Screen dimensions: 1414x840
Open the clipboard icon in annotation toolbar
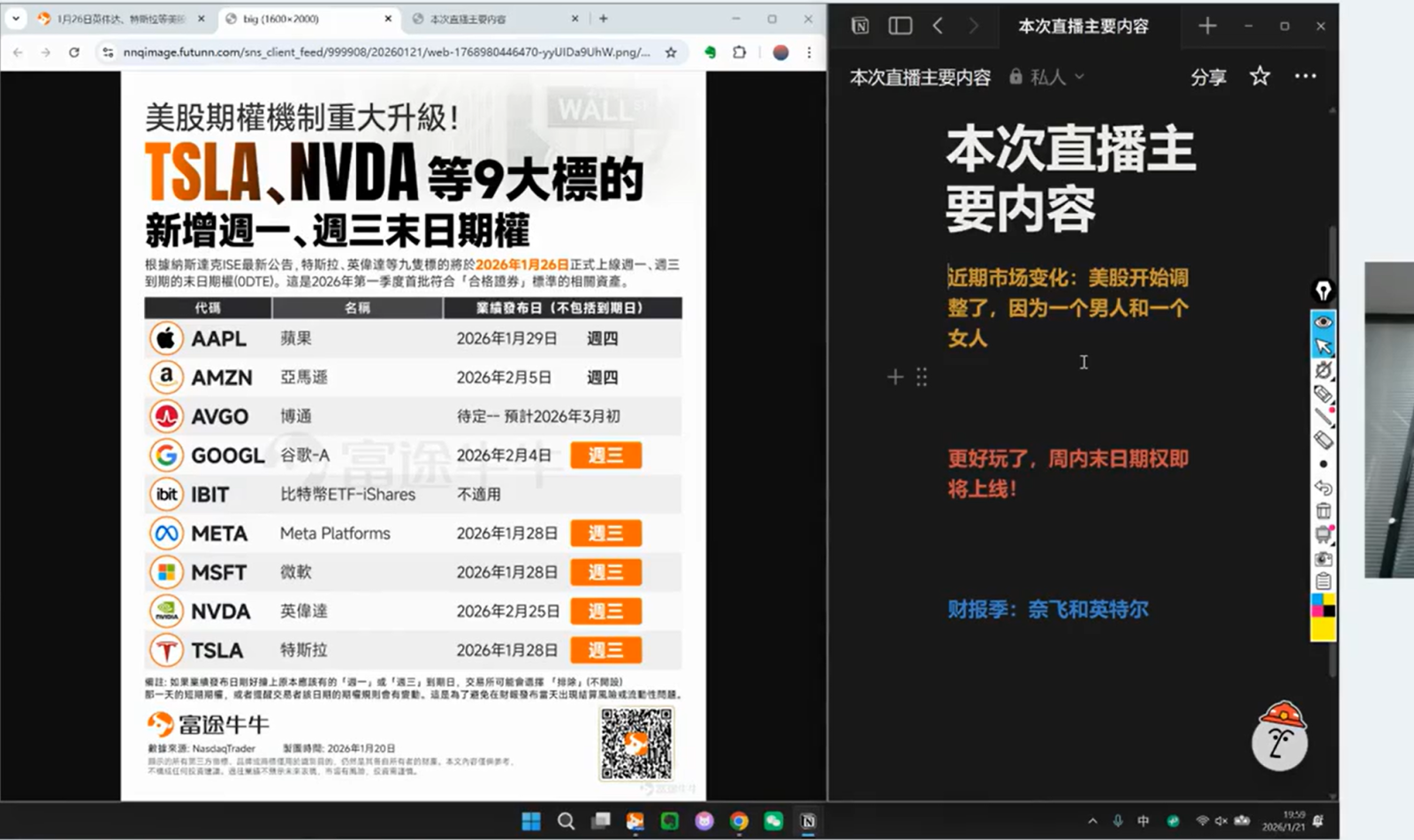[x=1323, y=581]
